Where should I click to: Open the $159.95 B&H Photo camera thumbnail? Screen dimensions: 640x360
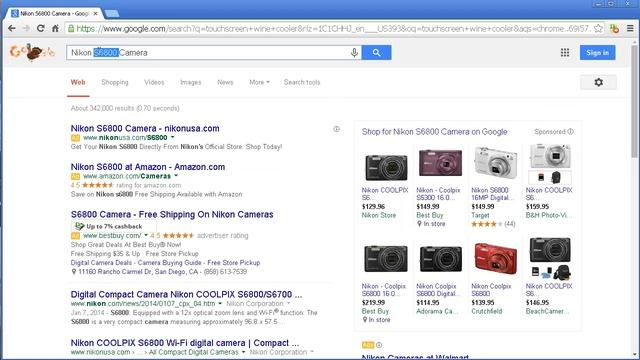pos(549,163)
